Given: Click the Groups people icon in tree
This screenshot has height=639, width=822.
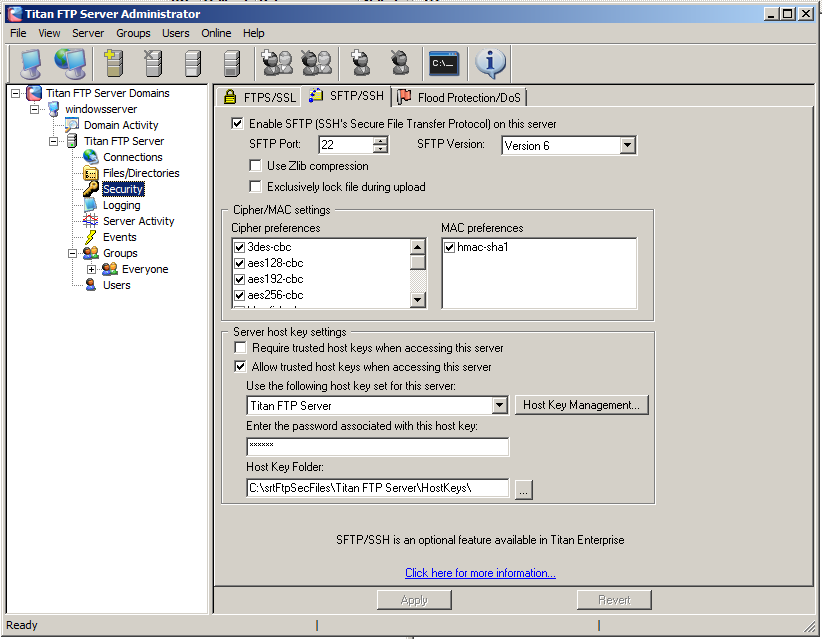Looking at the screenshot, I should click(91, 253).
